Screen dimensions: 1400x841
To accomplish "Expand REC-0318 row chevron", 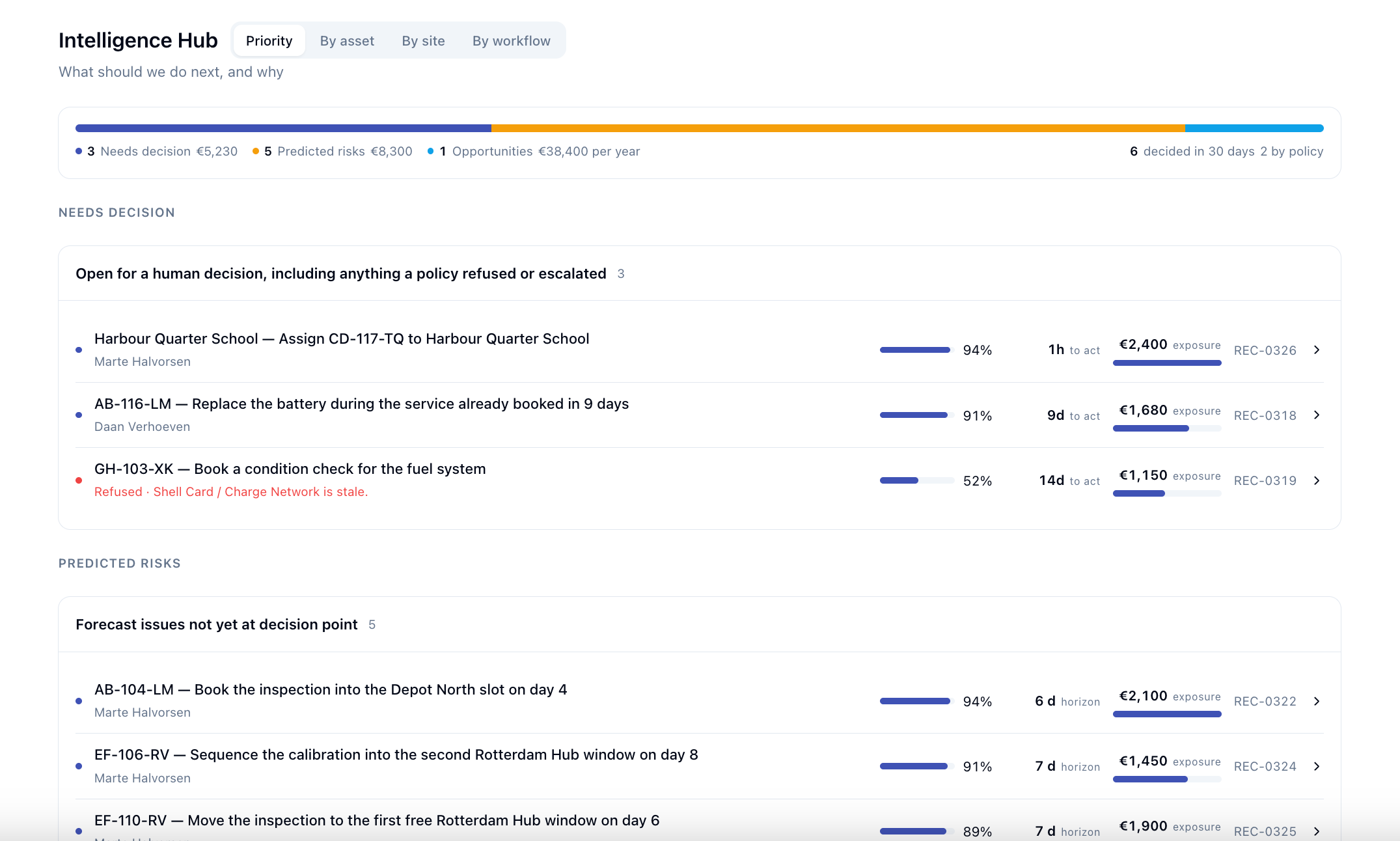I will pos(1317,415).
